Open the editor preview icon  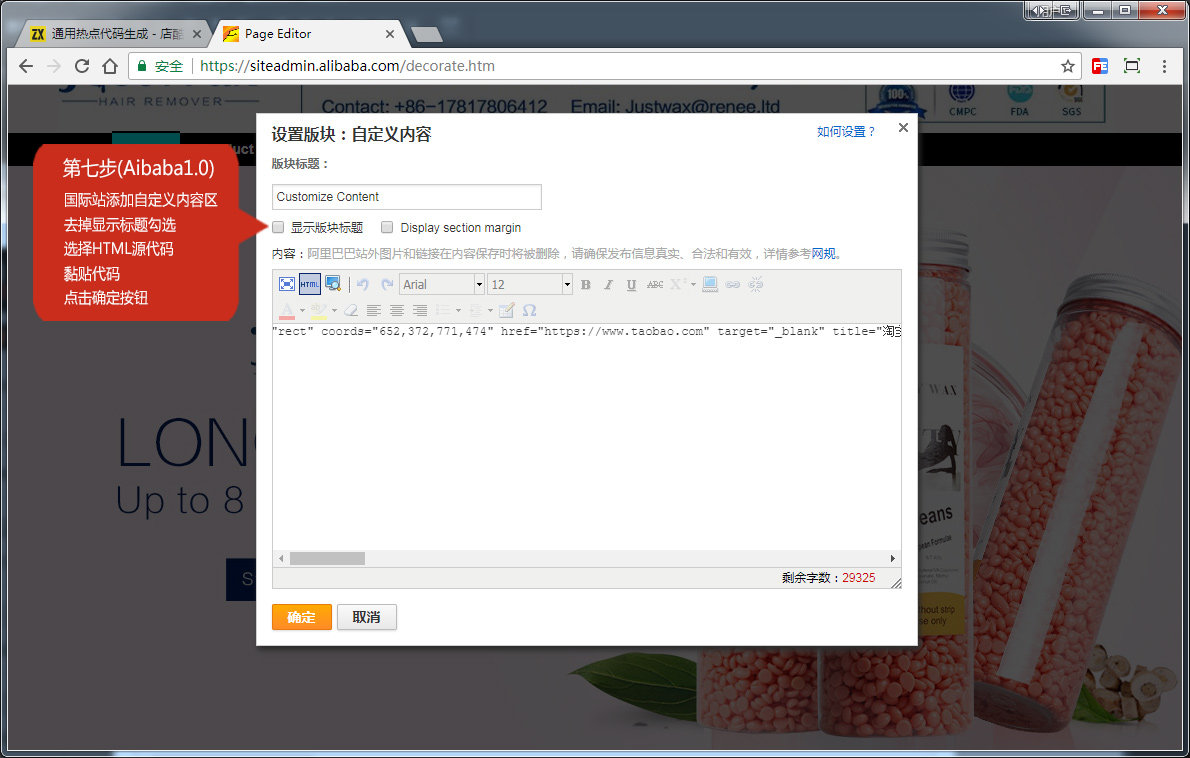(332, 285)
